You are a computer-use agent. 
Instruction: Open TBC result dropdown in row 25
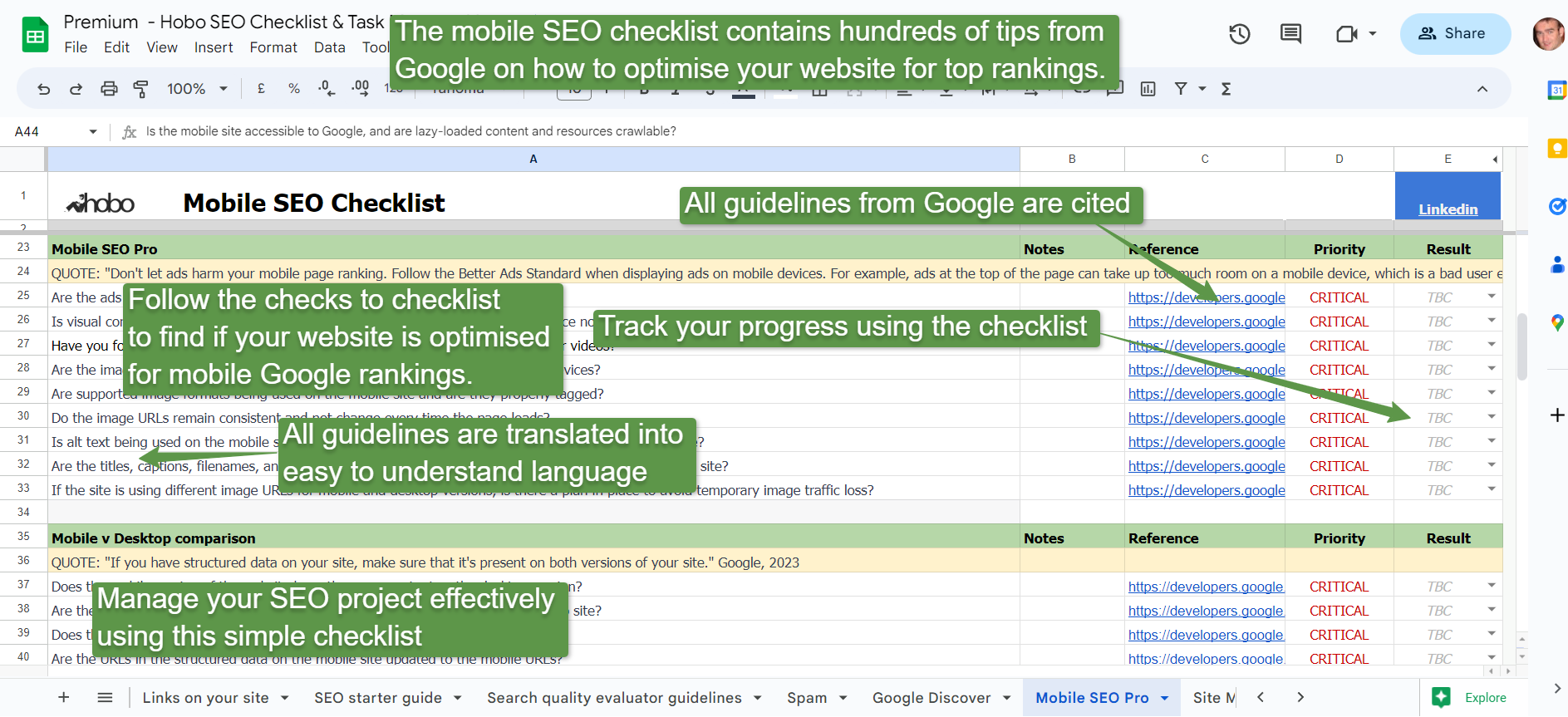click(1492, 297)
